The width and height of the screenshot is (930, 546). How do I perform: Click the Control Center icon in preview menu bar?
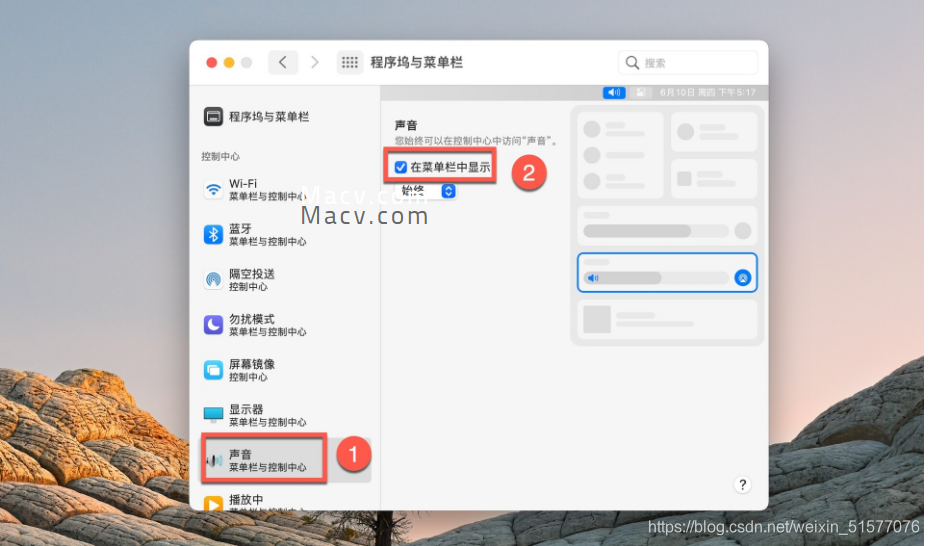click(641, 92)
